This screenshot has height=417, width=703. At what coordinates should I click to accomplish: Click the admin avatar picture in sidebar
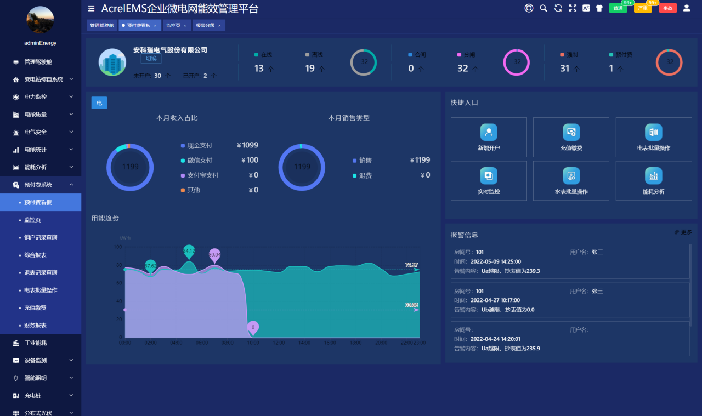(40, 20)
